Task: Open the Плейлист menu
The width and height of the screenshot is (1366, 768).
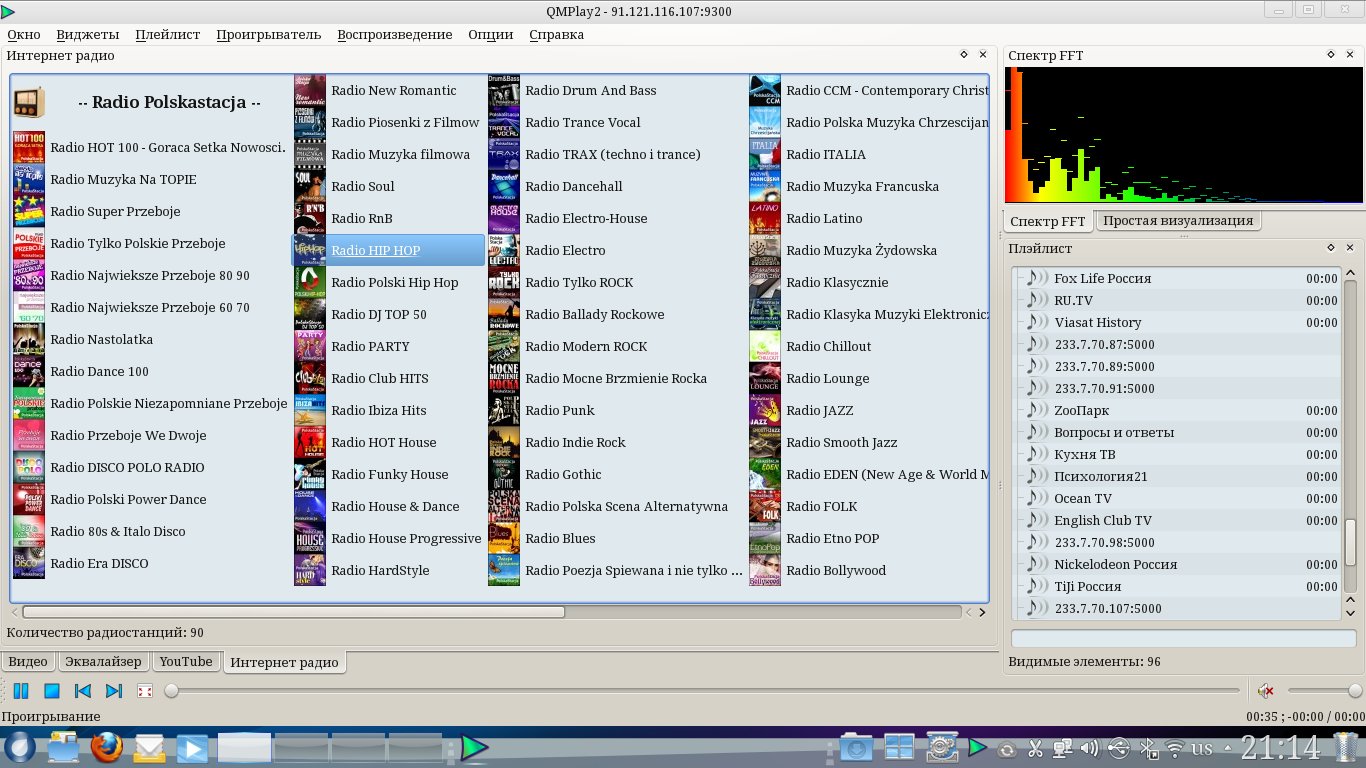Action: coord(168,34)
